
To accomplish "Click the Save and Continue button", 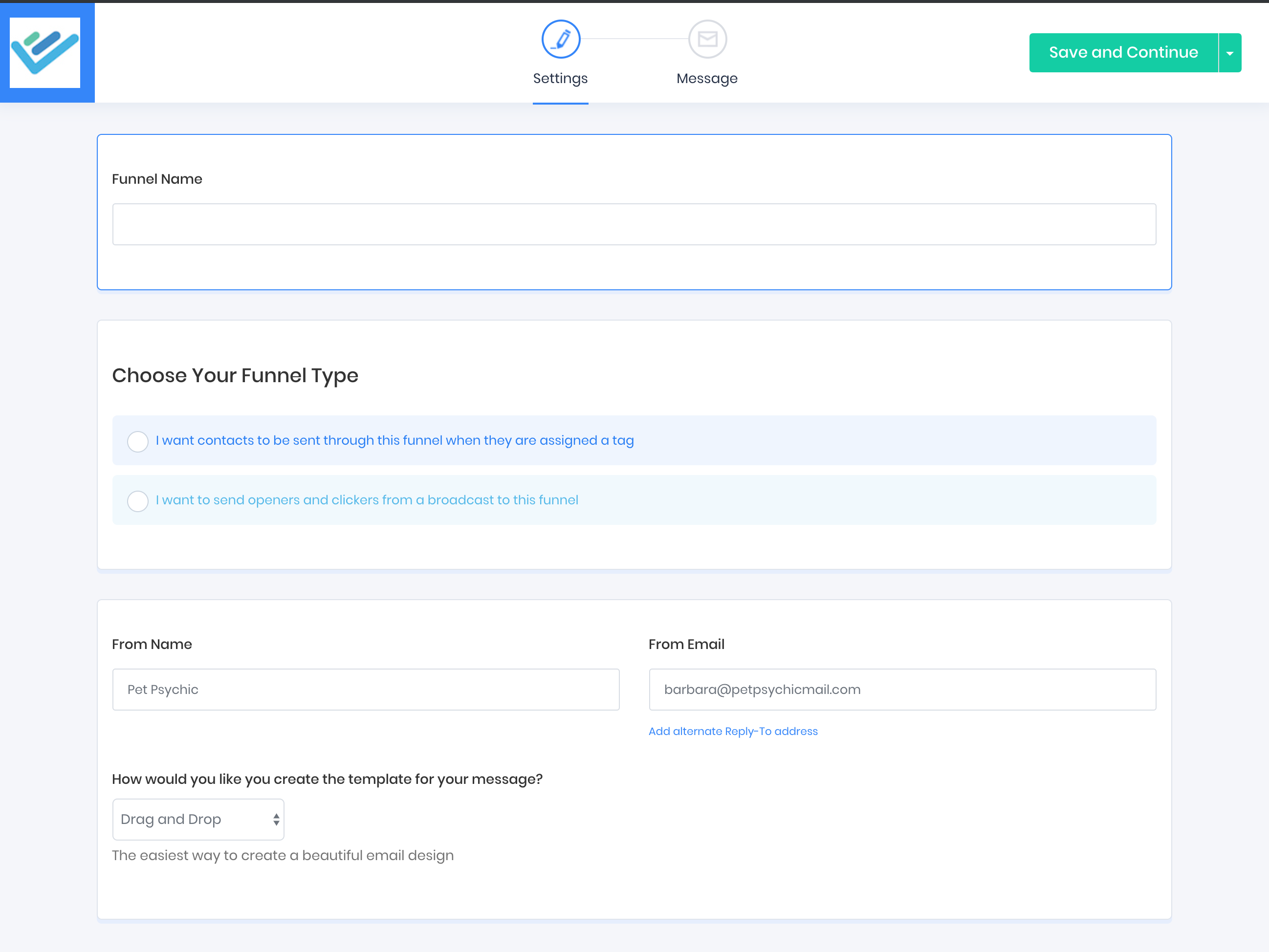I will (x=1123, y=53).
